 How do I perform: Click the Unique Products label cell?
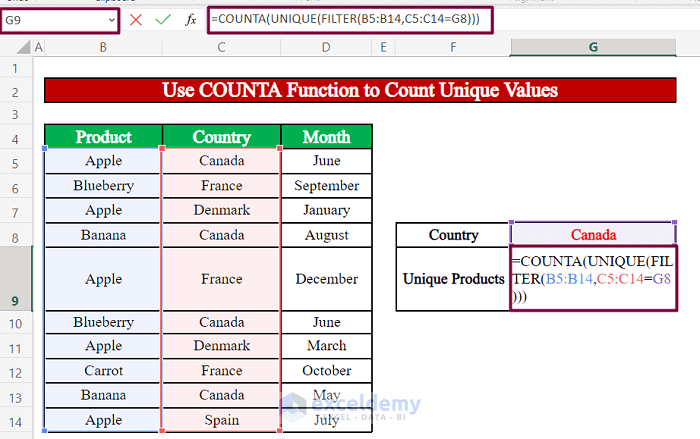tap(453, 279)
